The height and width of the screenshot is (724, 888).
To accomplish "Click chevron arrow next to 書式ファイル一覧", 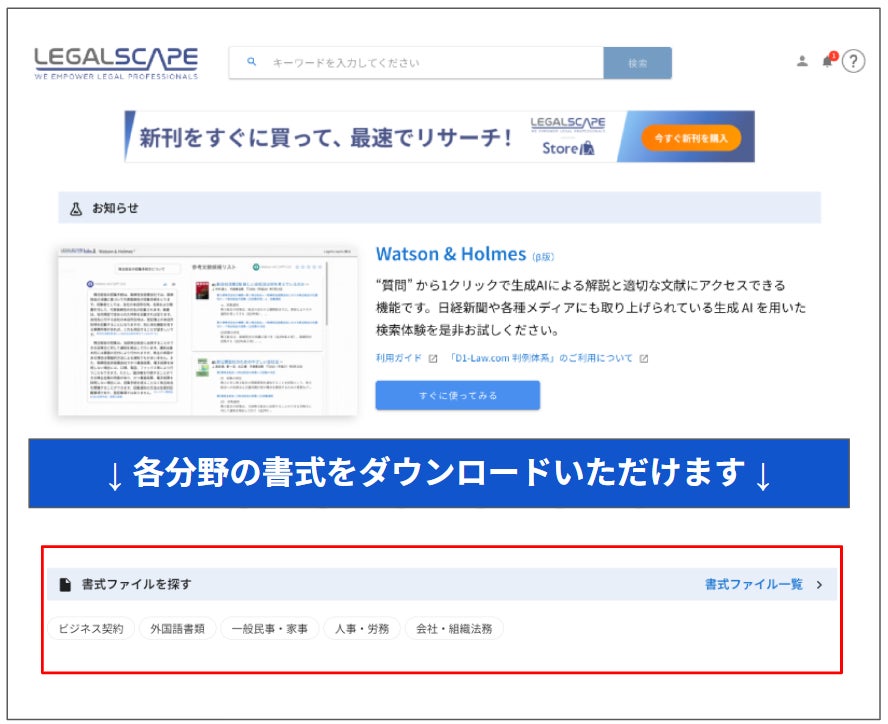I will 819,585.
